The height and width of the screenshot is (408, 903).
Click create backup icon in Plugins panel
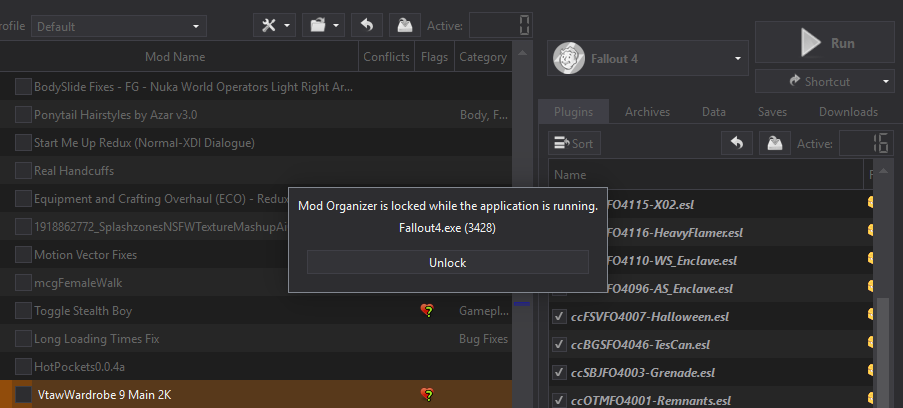tap(775, 143)
